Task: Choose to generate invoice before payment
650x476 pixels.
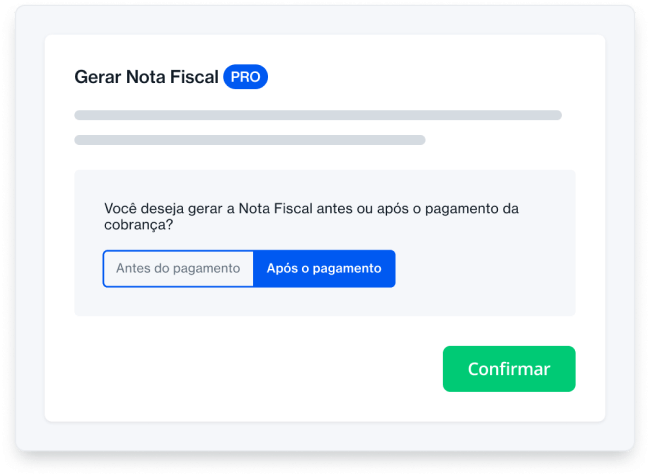Action: pyautogui.click(x=178, y=268)
